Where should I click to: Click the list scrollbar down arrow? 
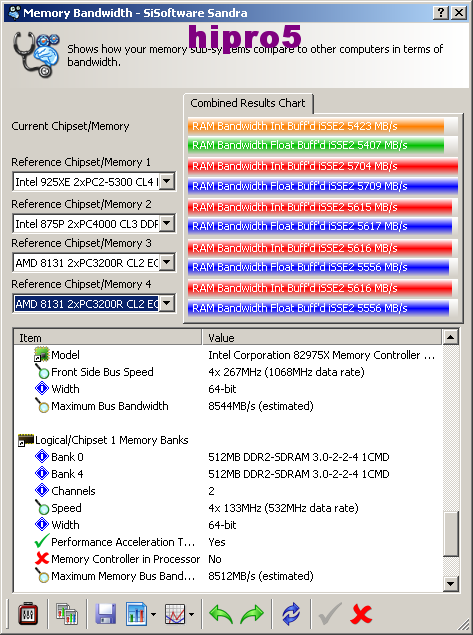tap(451, 584)
